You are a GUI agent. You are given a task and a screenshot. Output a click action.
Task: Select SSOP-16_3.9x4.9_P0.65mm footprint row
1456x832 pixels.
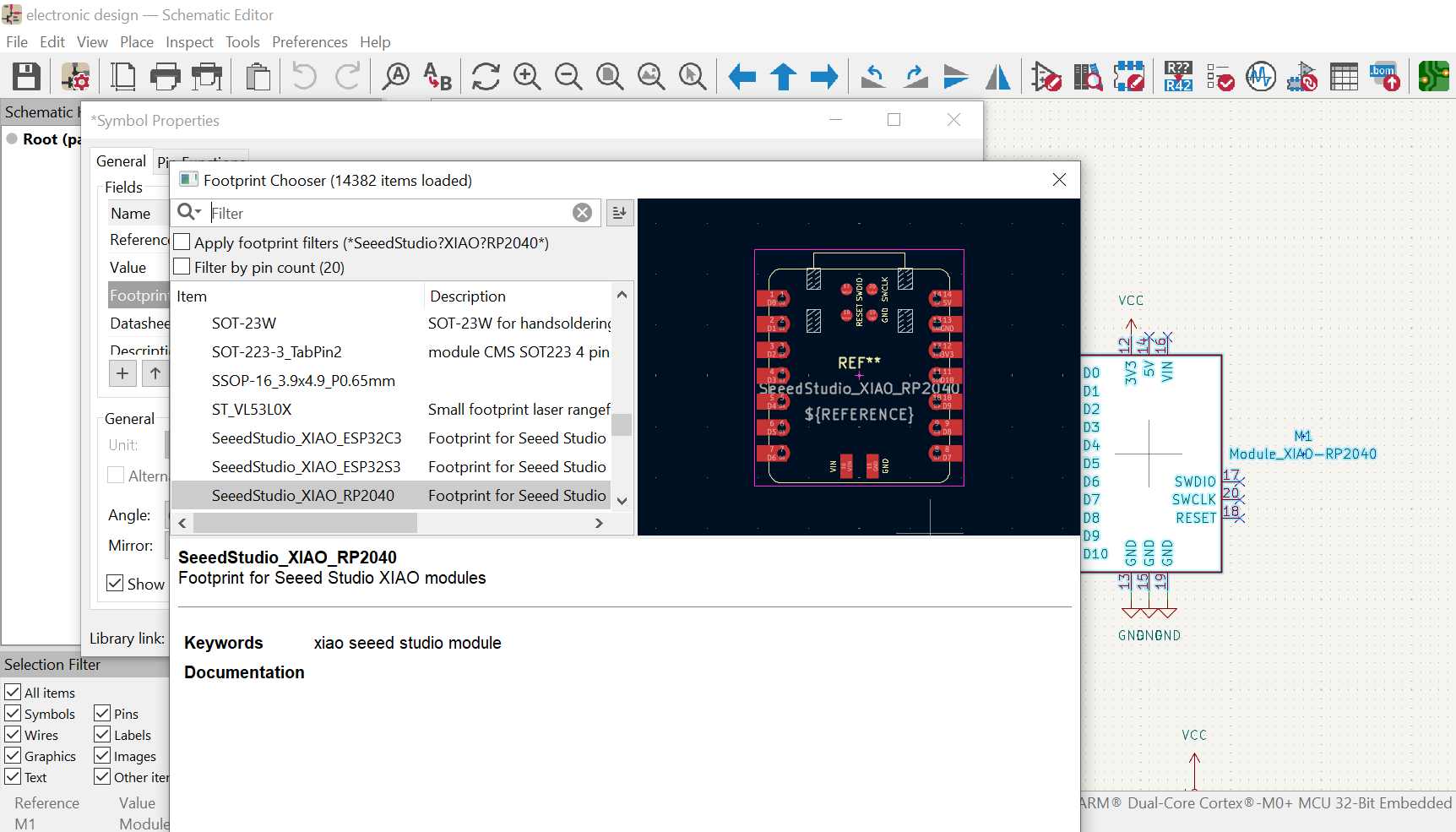(x=390, y=381)
